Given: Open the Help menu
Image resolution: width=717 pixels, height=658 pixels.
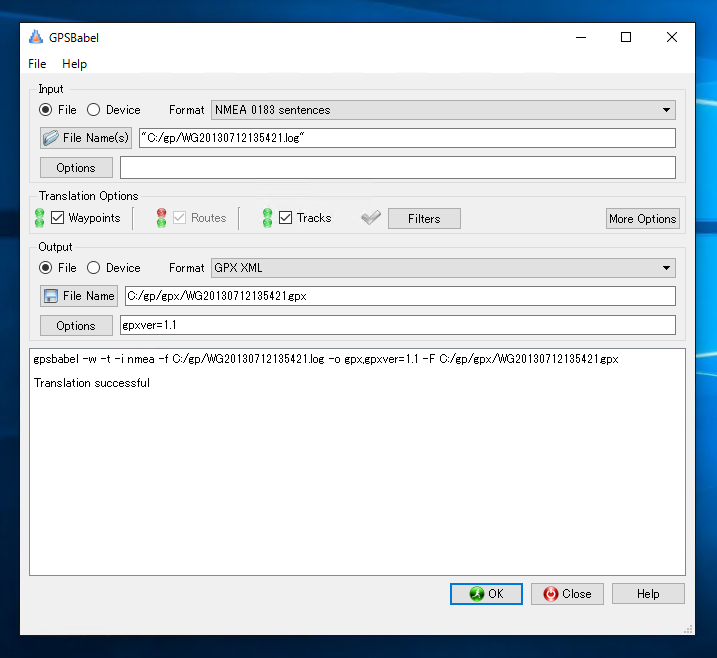Looking at the screenshot, I should click(75, 64).
